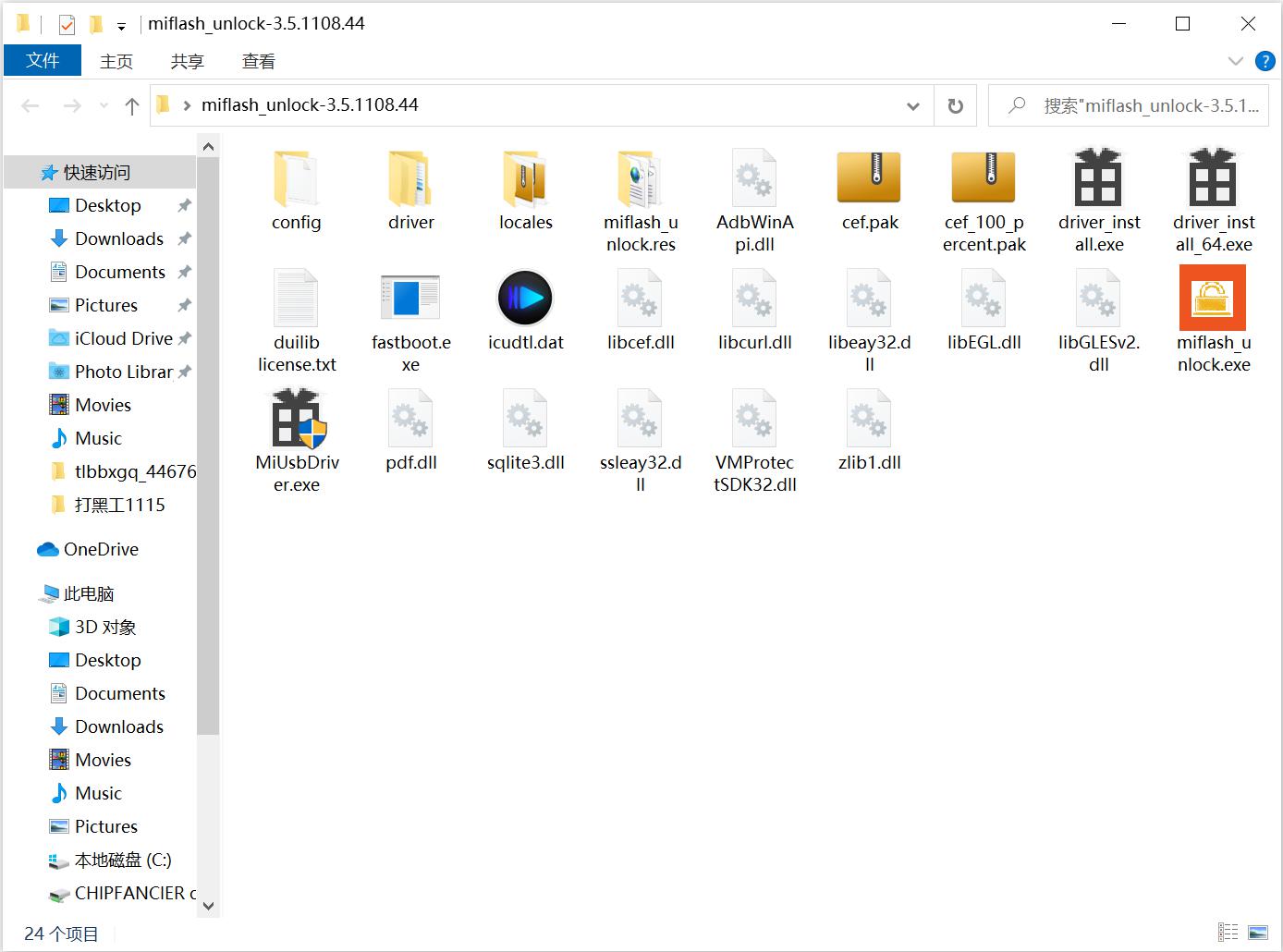
Task: Click the address bar path miflash_unlock-3.5.1108.44
Action: [310, 105]
